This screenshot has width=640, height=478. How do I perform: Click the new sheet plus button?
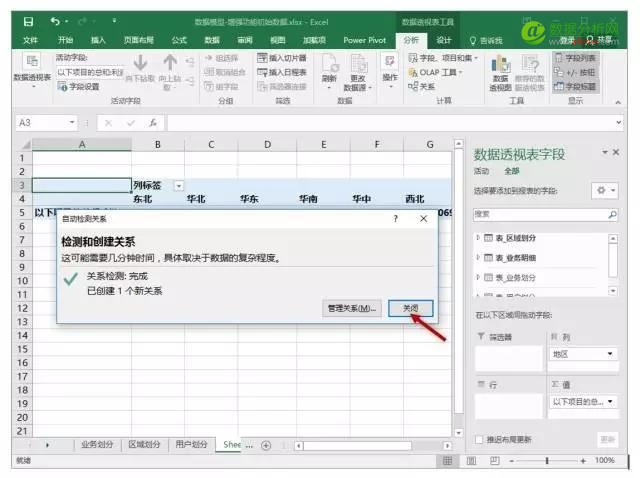point(265,444)
